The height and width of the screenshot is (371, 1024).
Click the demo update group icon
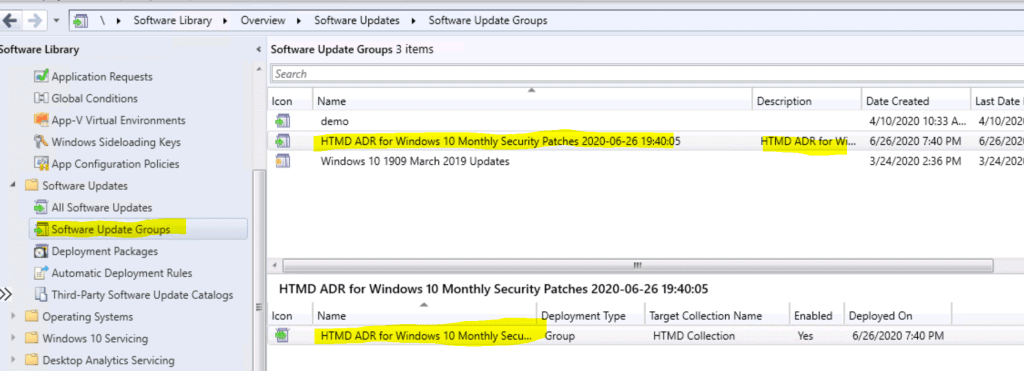[x=283, y=121]
